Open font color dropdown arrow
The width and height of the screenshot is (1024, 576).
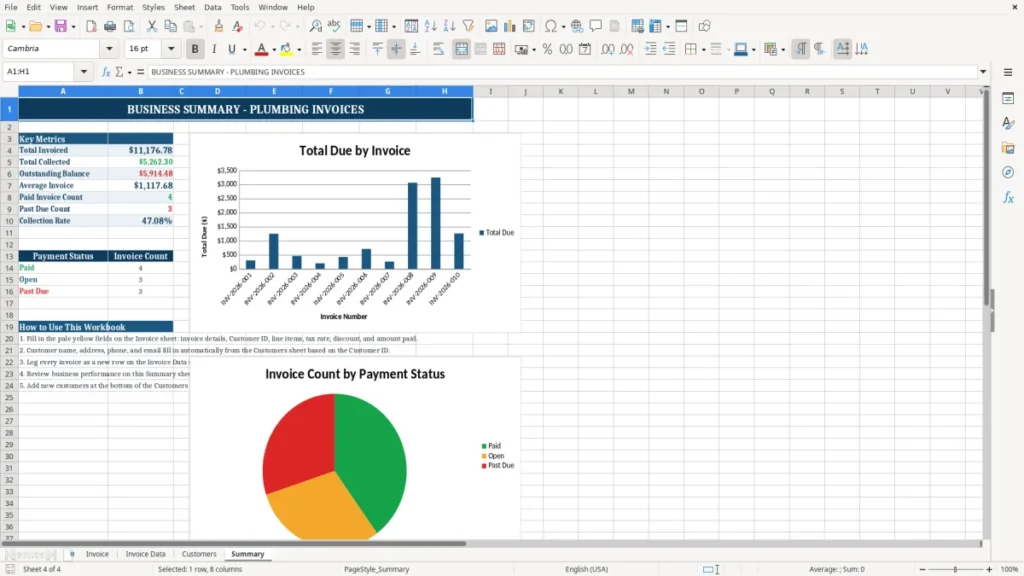(274, 50)
